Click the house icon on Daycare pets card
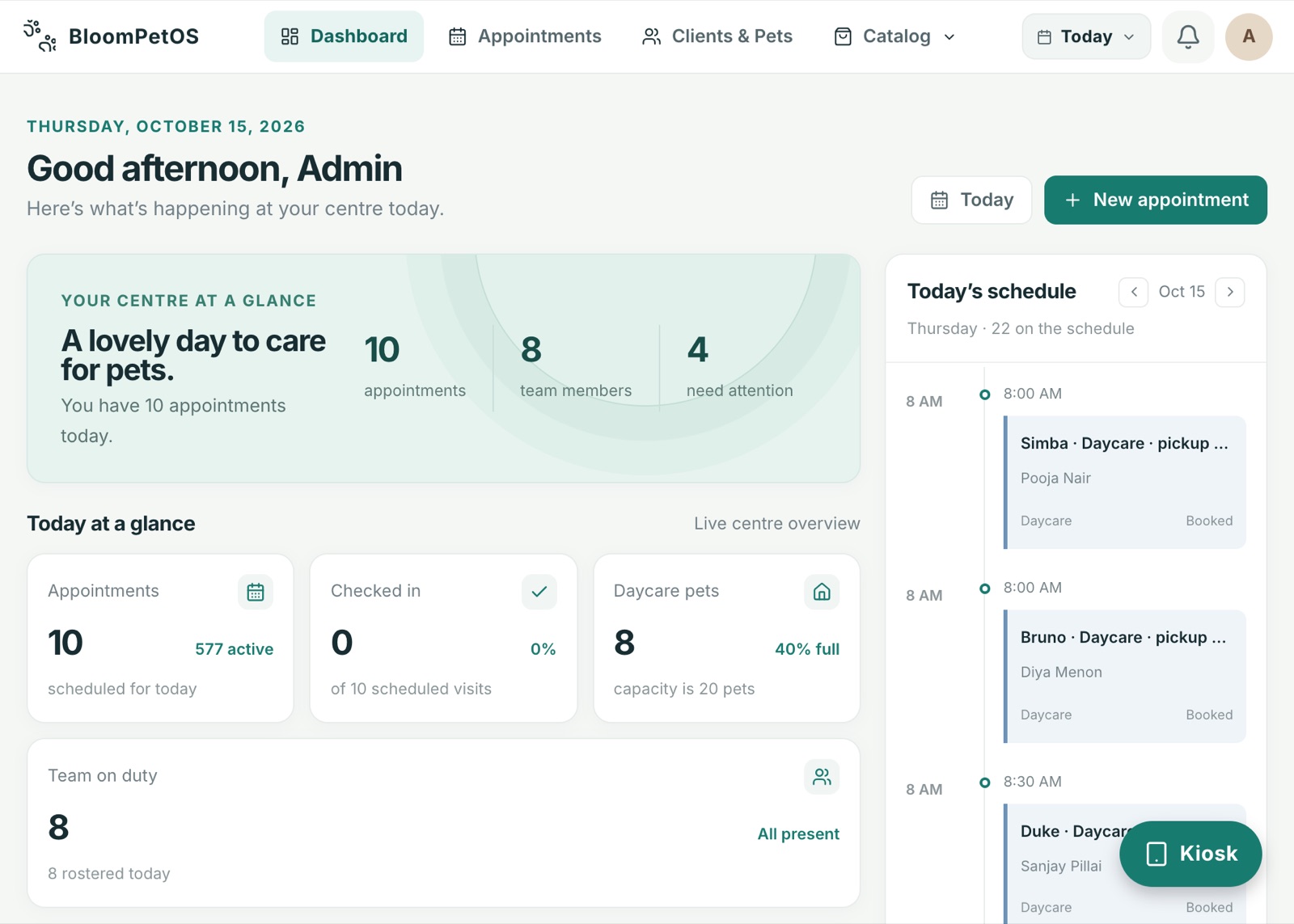The image size is (1294, 924). pyautogui.click(x=822, y=592)
